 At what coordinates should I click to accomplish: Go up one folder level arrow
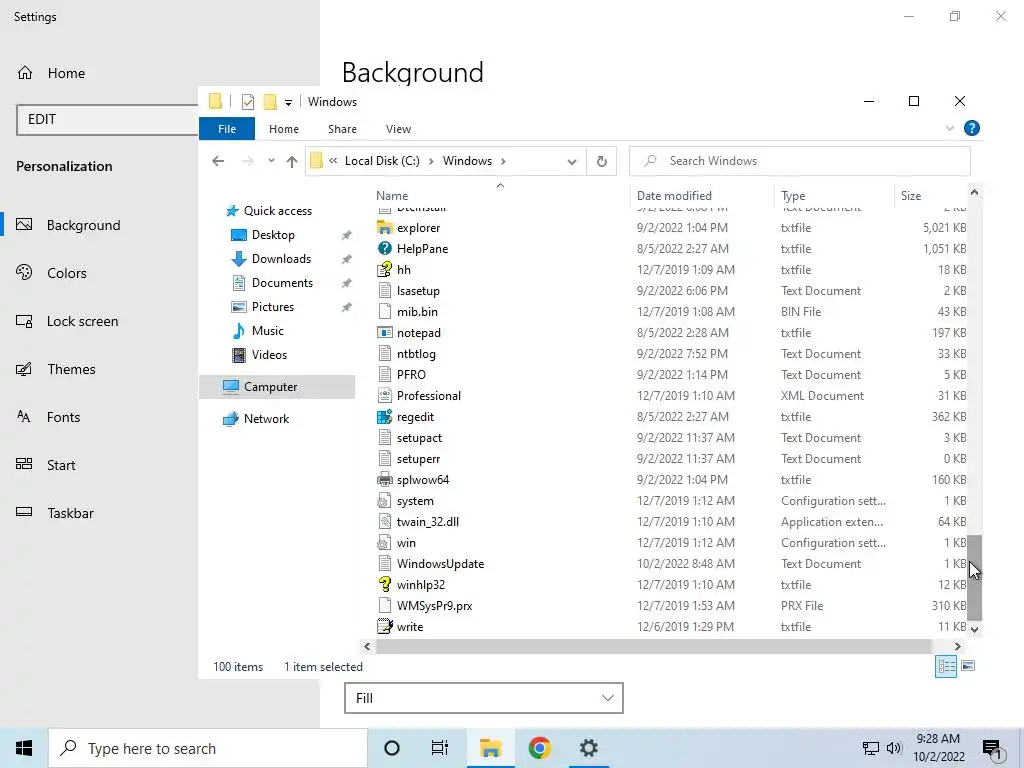[292, 161]
